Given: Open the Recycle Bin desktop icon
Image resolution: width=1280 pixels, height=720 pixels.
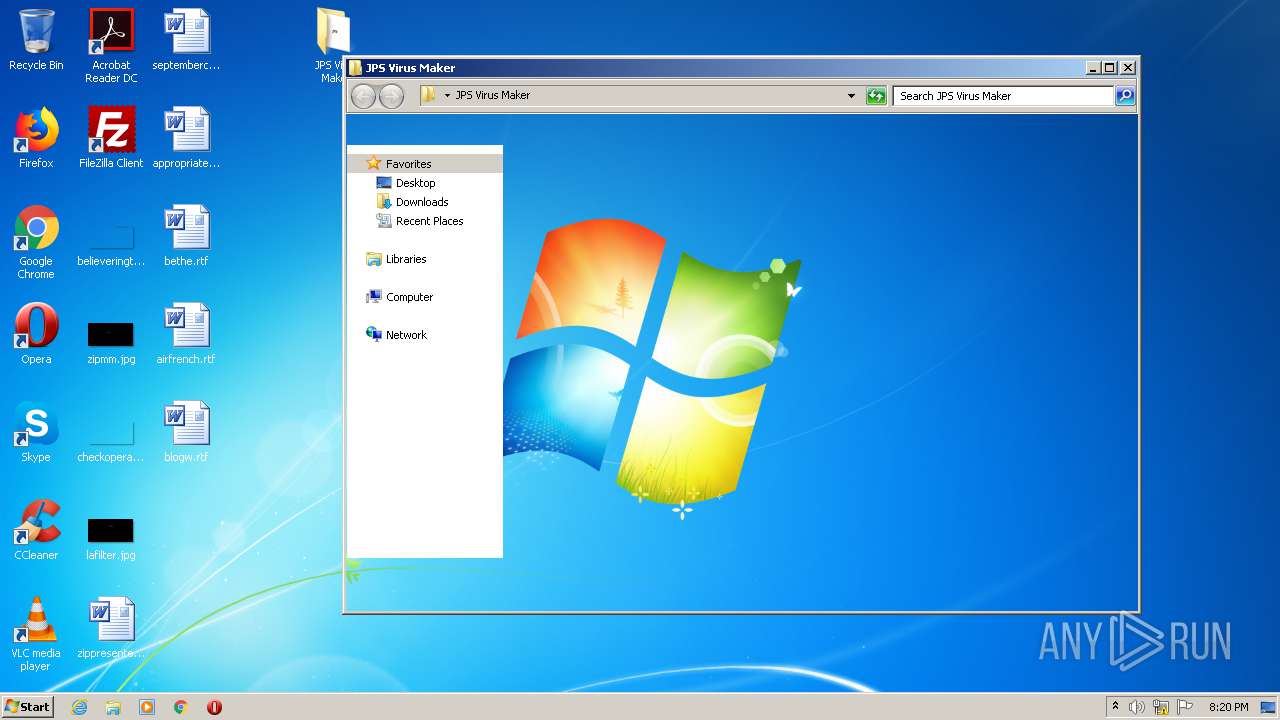Looking at the screenshot, I should coord(36,40).
